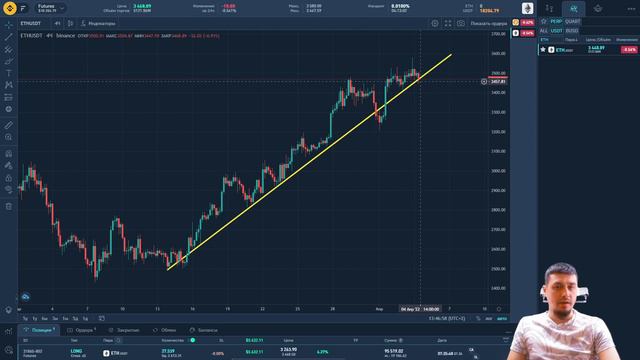Select the PERP filter tab
Screen dimensions: 640x360
pyautogui.click(x=556, y=21)
